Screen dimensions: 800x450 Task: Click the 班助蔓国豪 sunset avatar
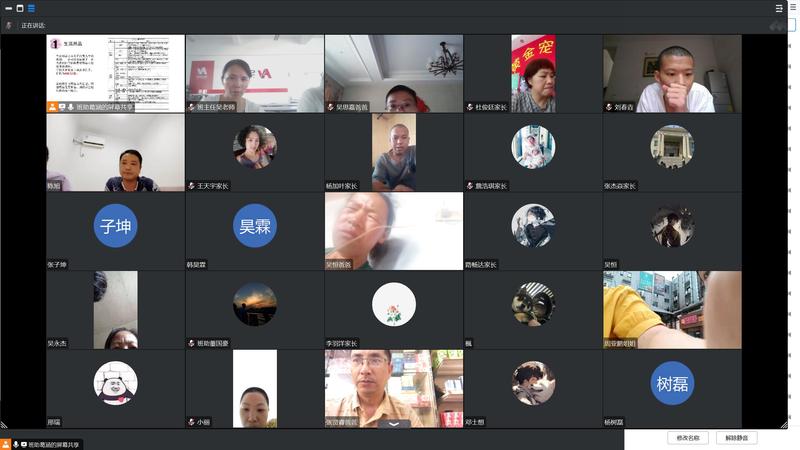(254, 304)
